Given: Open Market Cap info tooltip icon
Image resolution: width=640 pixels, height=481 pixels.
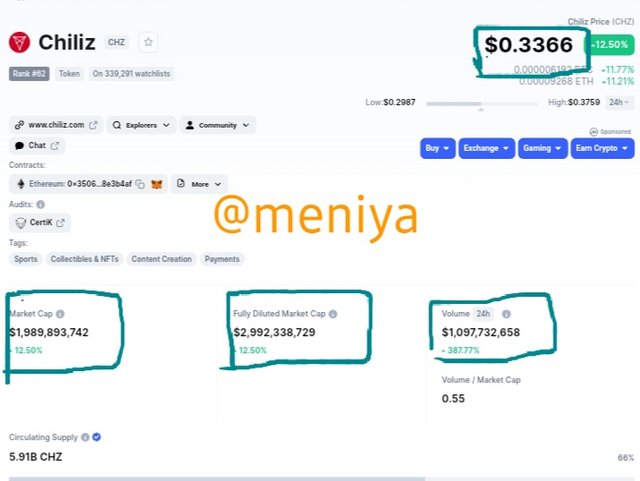Looking at the screenshot, I should [x=60, y=314].
